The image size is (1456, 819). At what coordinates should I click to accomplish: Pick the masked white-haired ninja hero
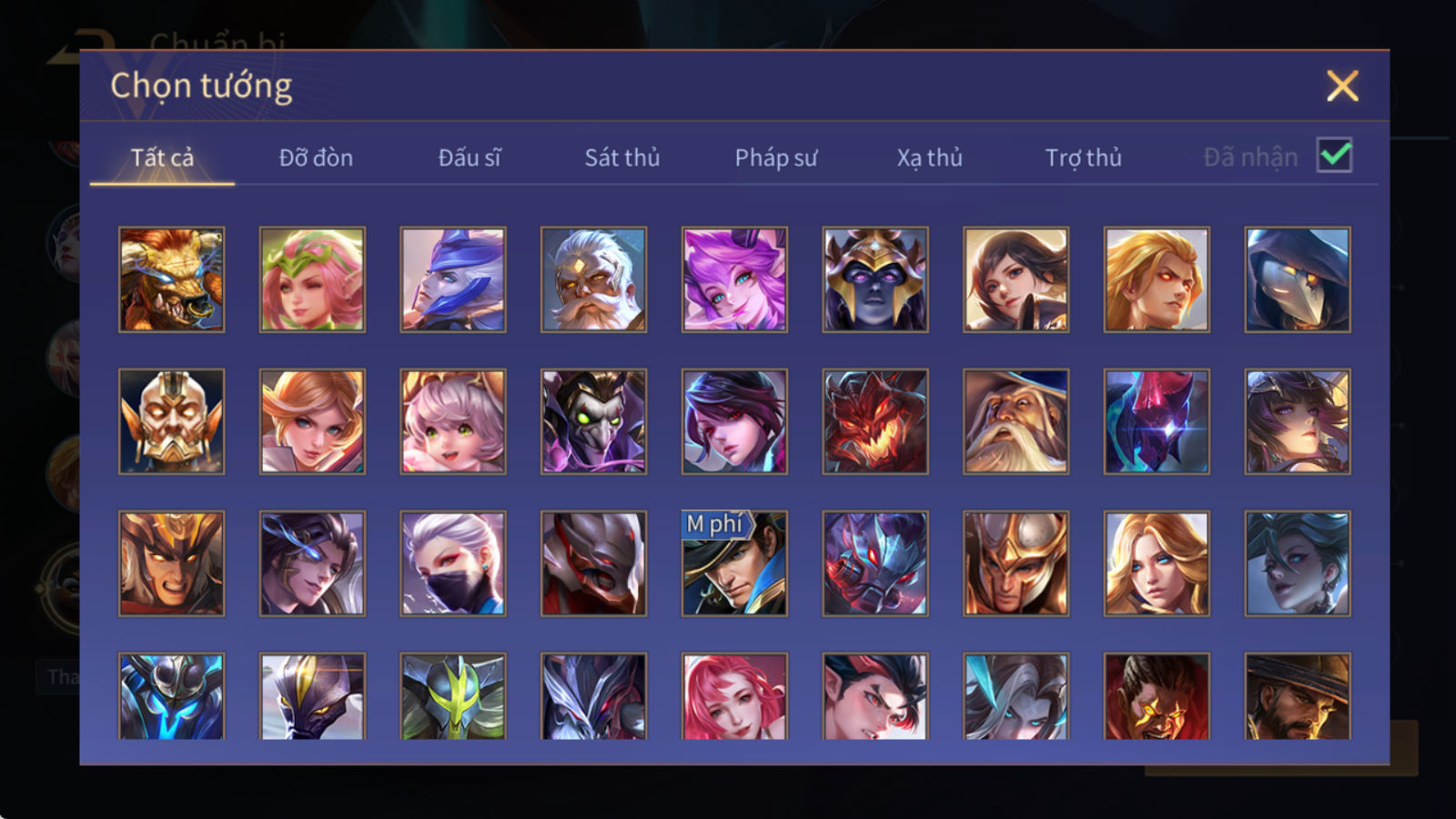453,563
